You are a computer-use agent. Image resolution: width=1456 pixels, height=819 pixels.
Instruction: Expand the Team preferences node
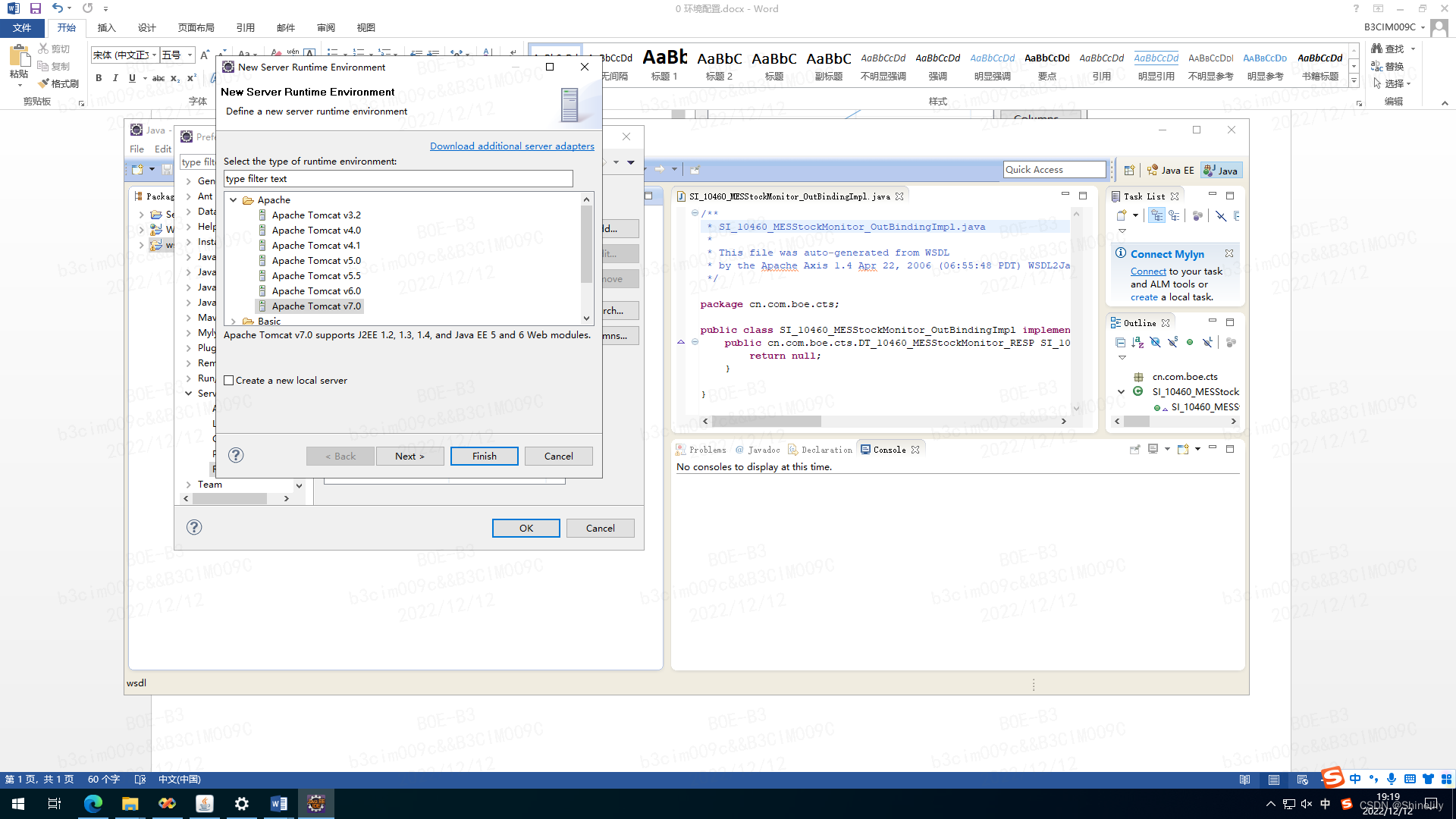[189, 485]
